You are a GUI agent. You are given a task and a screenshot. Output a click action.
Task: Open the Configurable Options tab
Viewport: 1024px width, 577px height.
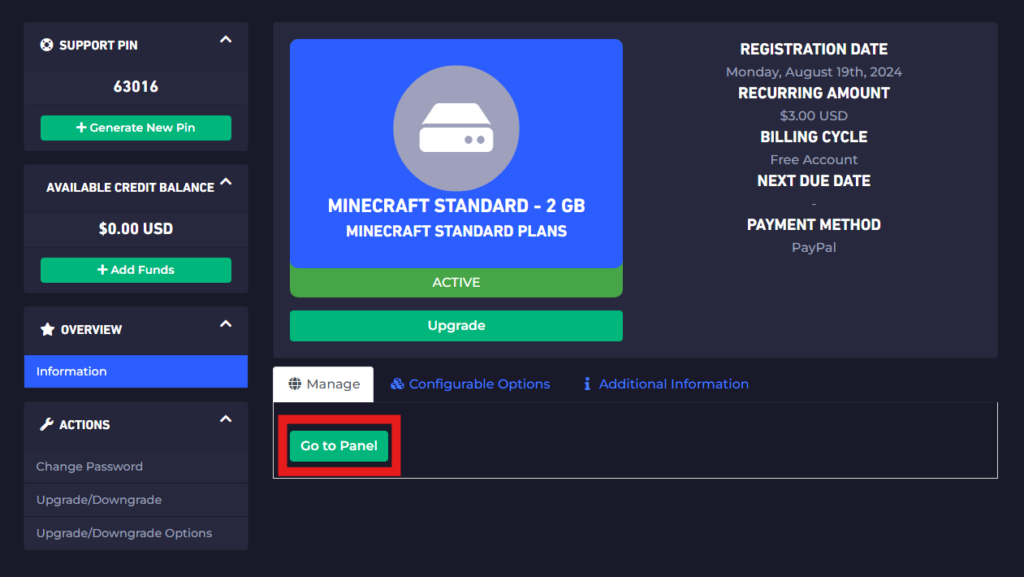(x=479, y=384)
